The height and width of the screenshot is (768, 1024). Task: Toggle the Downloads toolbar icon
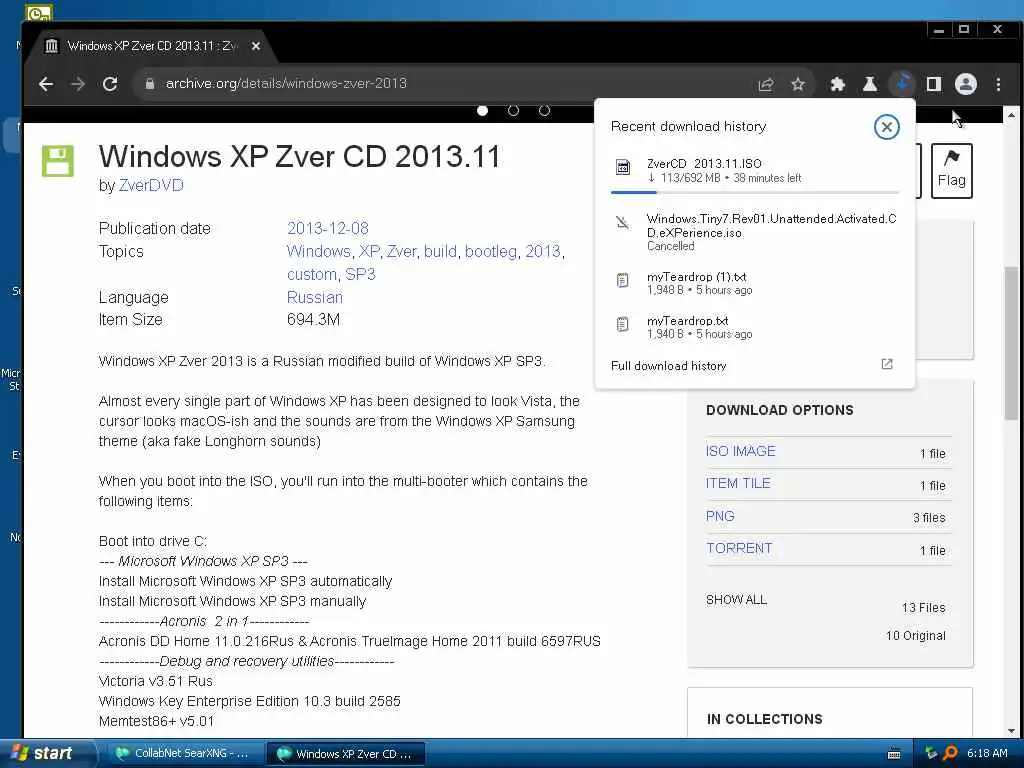[903, 84]
